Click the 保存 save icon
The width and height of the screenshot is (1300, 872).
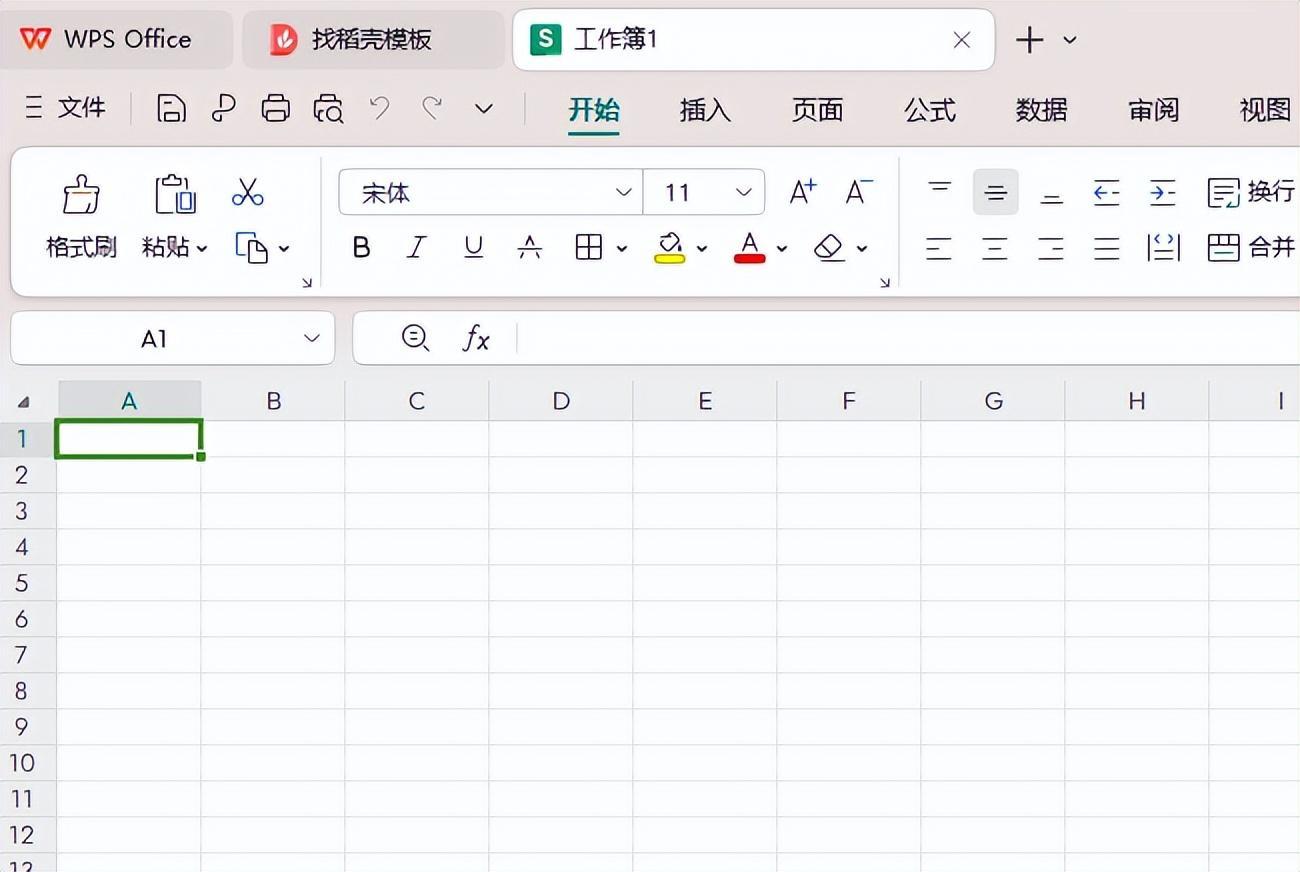171,108
